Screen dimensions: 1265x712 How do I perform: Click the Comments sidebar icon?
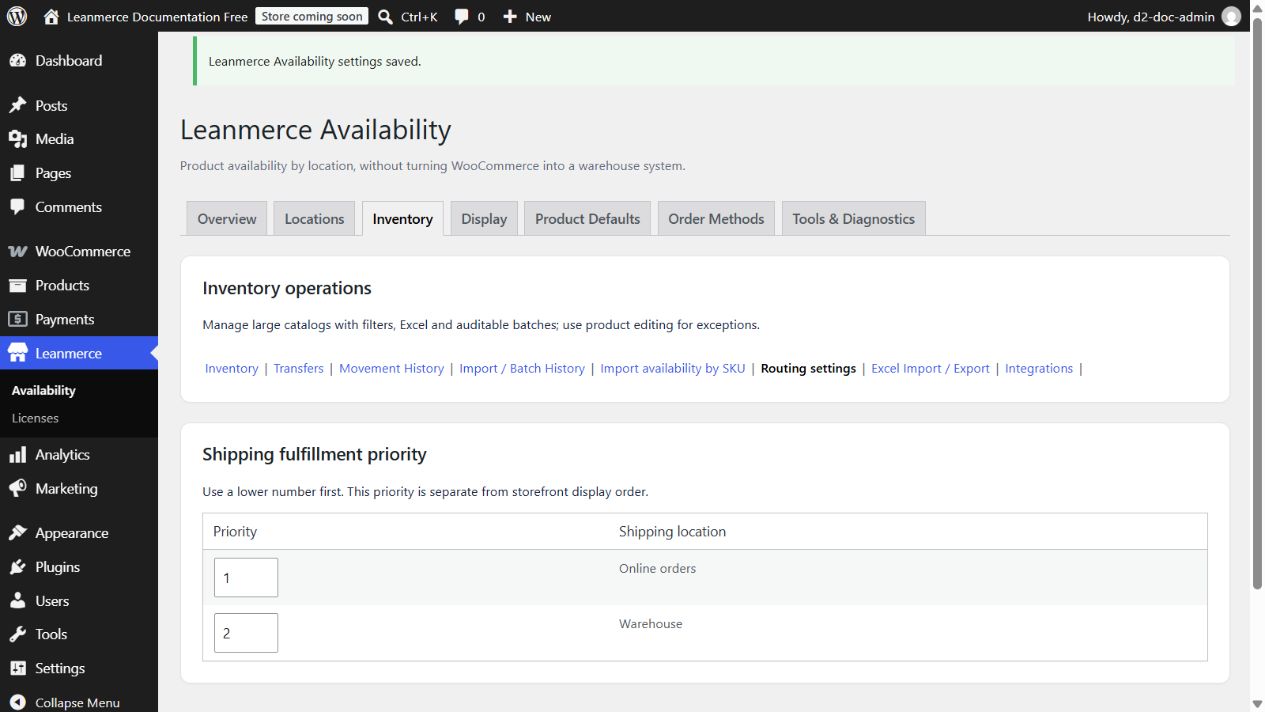pos(17,207)
